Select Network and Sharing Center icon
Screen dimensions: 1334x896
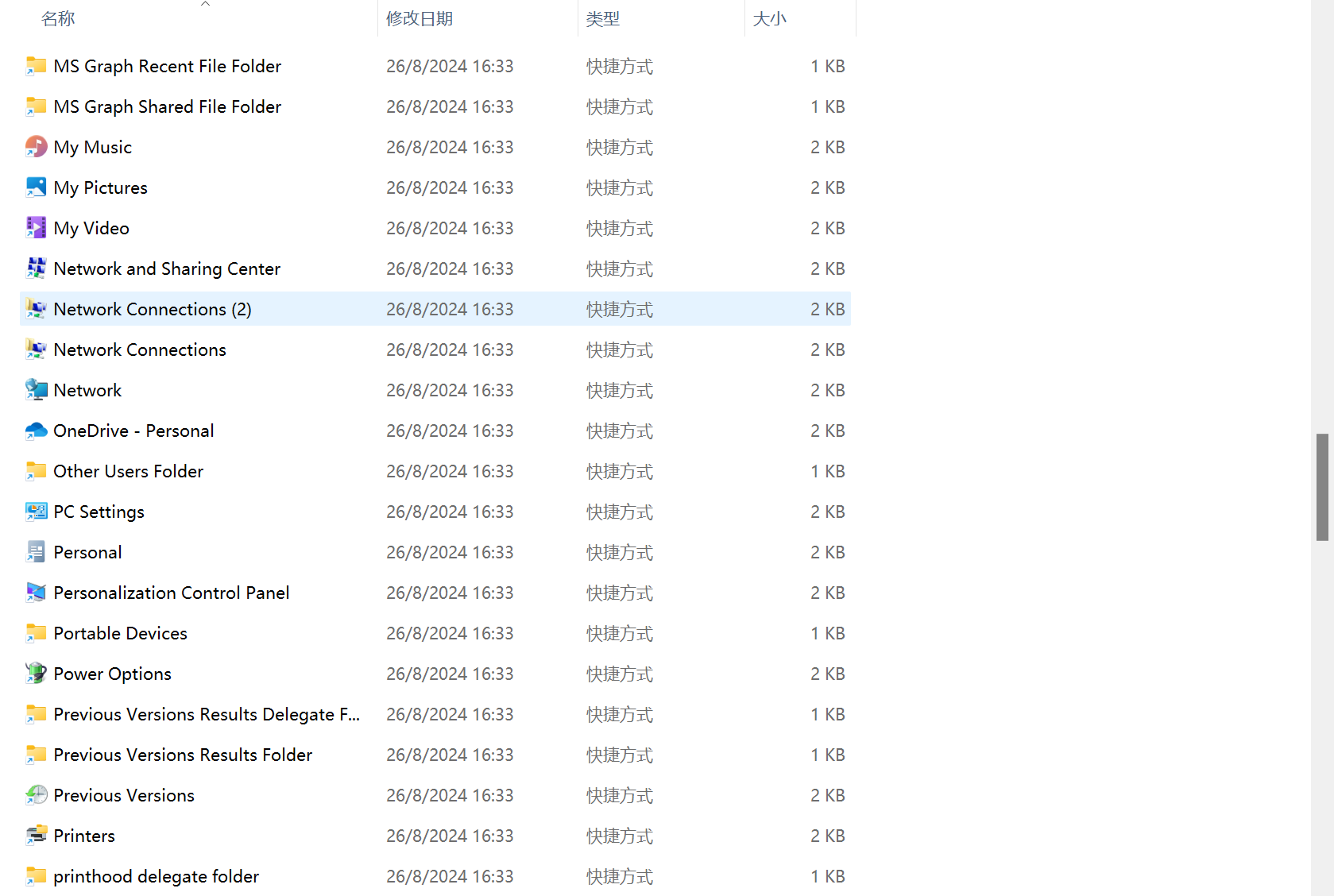pyautogui.click(x=36, y=268)
